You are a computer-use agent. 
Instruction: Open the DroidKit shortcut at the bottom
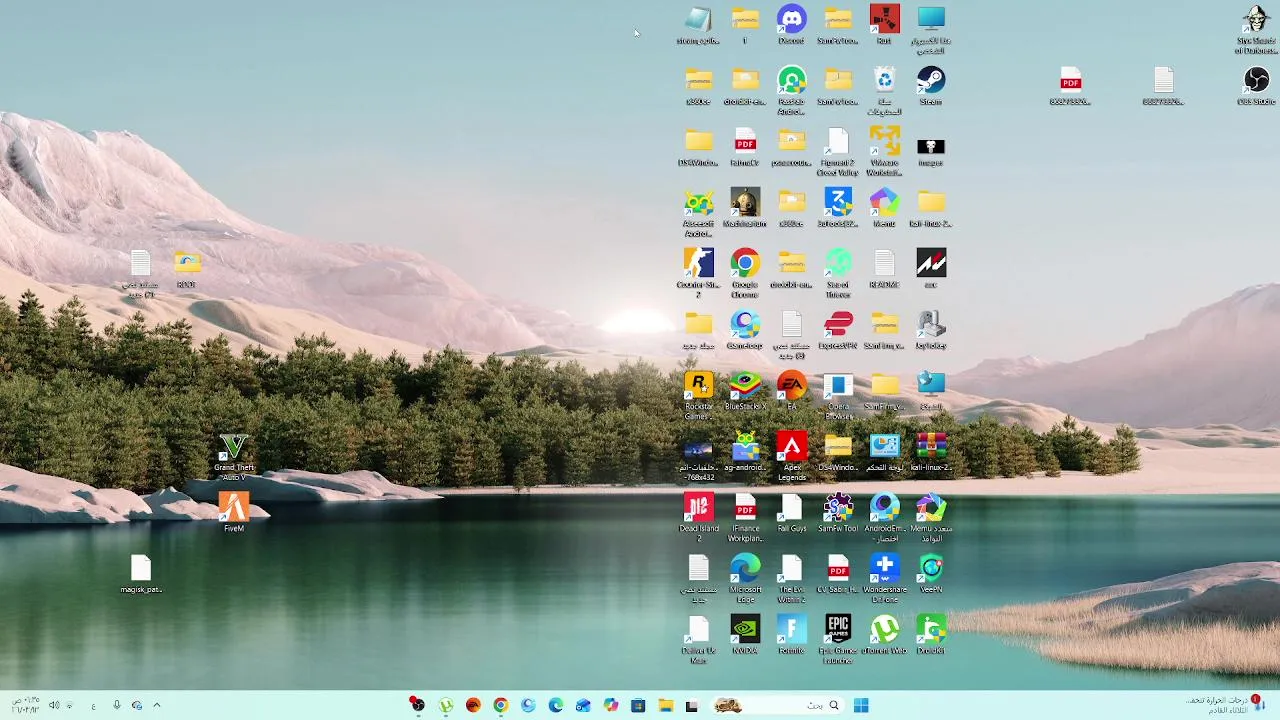point(930,635)
